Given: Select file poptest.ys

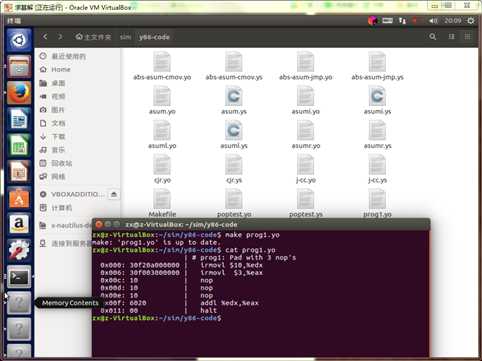Looking at the screenshot, I should (306, 203).
